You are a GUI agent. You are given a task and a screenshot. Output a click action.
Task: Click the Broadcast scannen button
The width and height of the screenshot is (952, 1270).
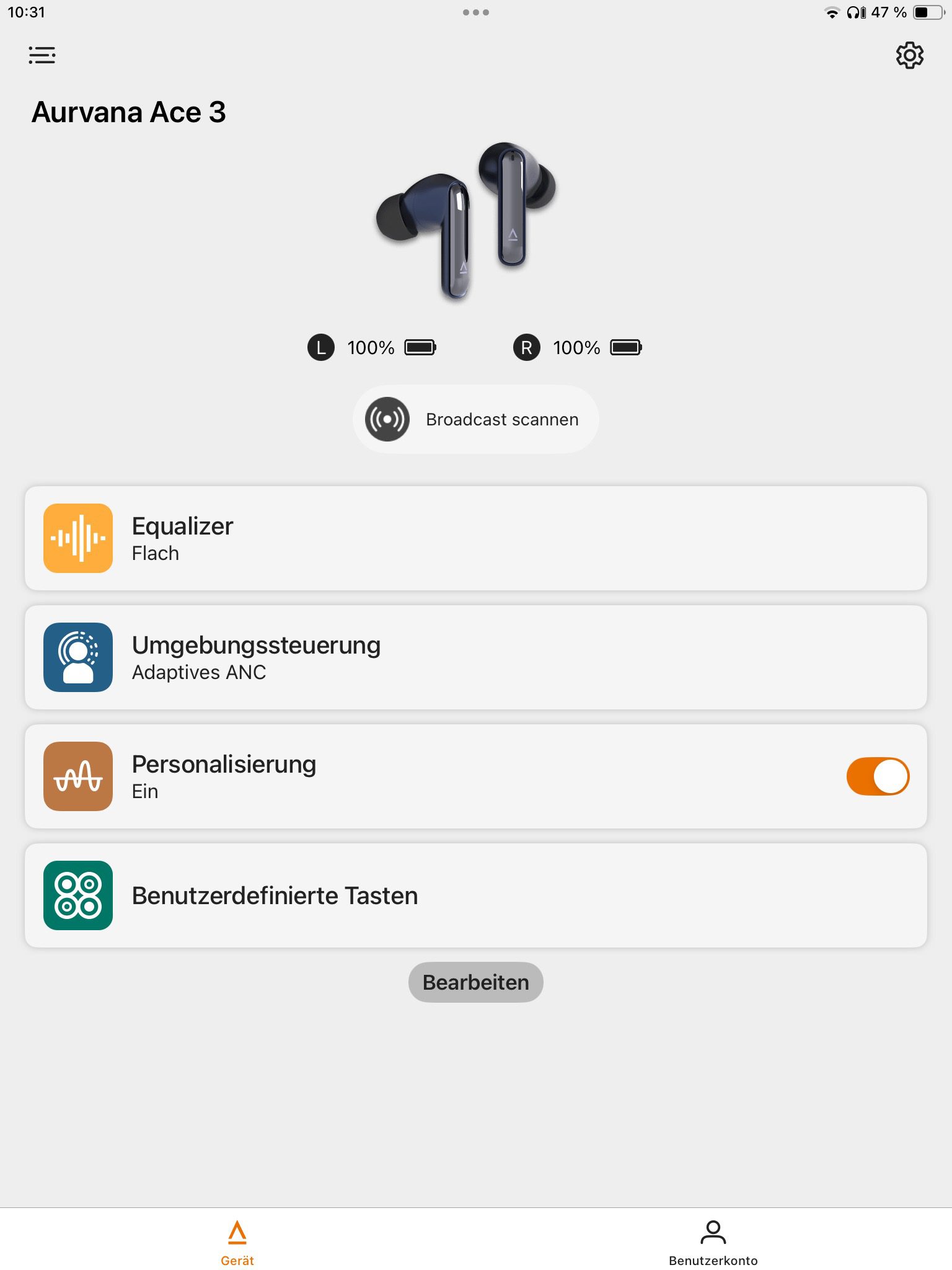click(476, 419)
